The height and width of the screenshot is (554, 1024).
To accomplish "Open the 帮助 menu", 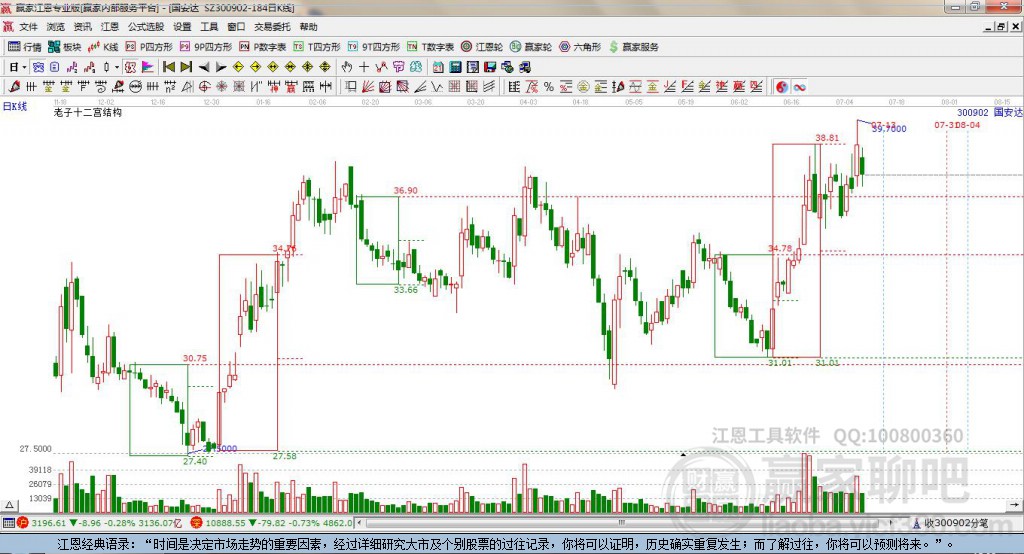I will click(308, 27).
